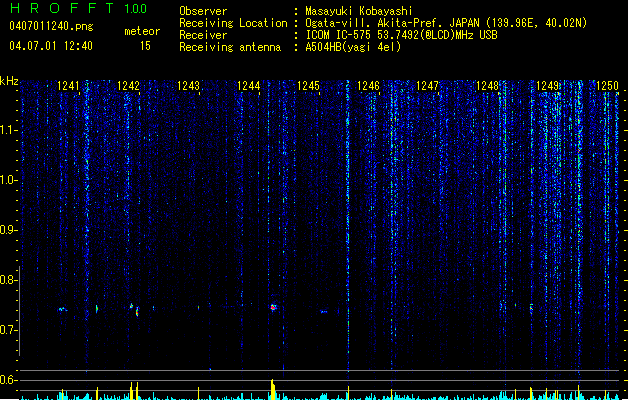Click the Ogata-vill. Akita-Pref. JAPAN location text
Viewport: 629px width, 400px height.
[x=392, y=23]
